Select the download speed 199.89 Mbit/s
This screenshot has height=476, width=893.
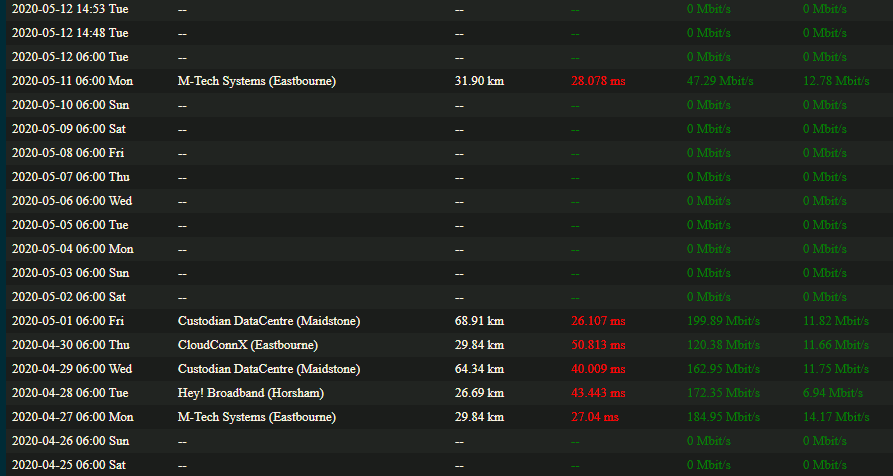723,321
